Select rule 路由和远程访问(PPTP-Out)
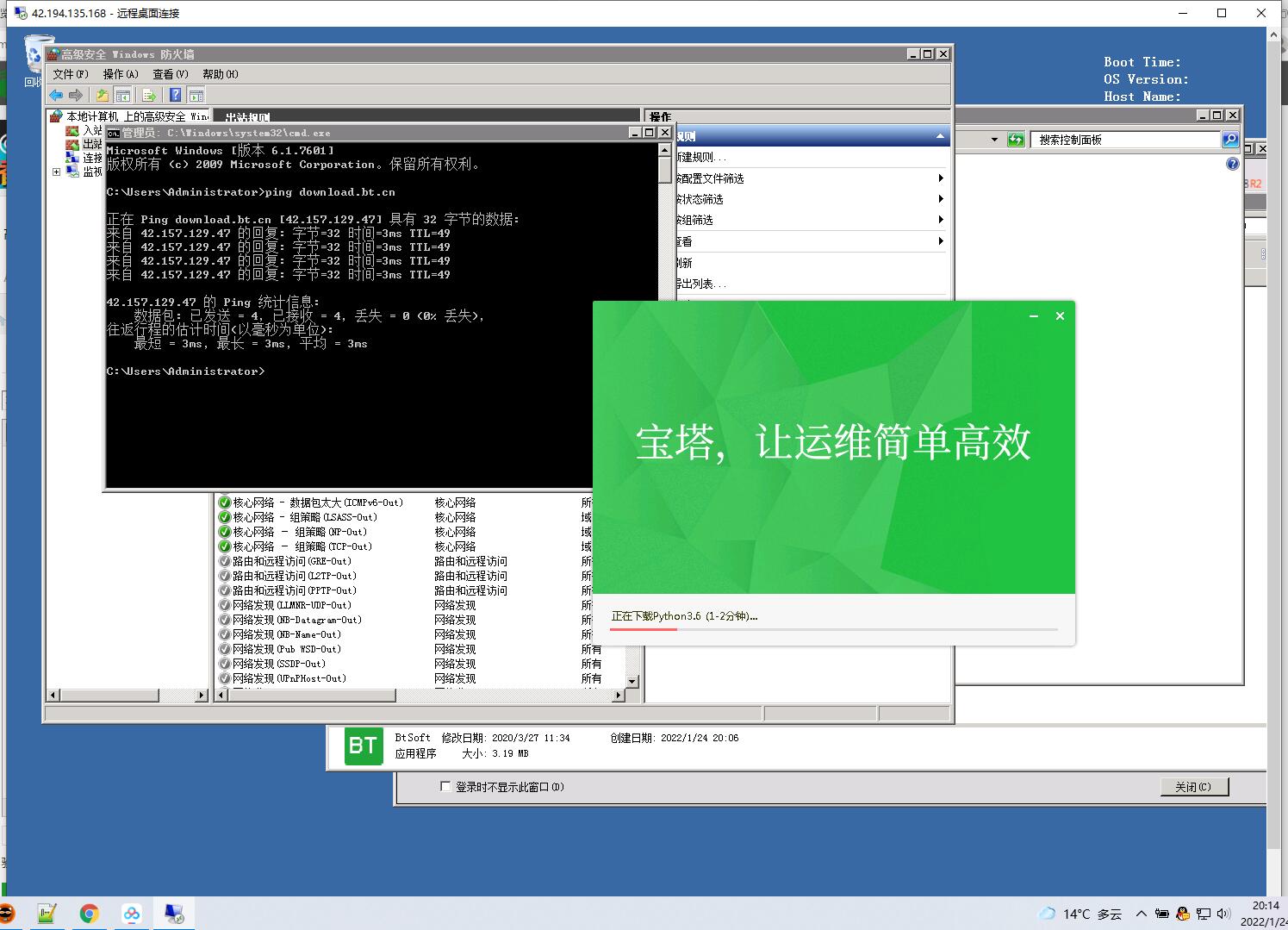 coord(295,590)
